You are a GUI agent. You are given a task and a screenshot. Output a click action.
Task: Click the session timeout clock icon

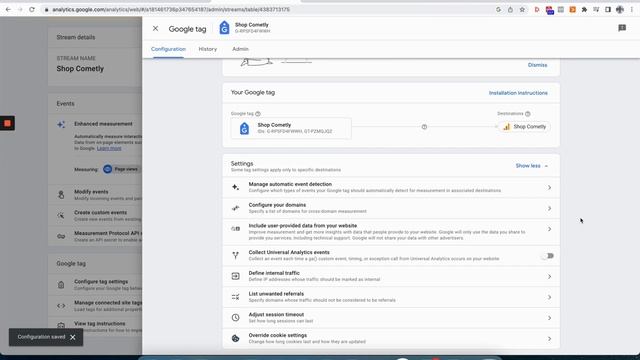point(236,318)
